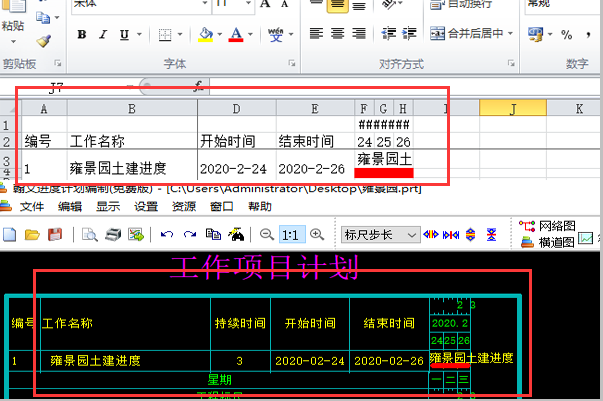Open 对齐方式 group dialog launcher

click(511, 63)
